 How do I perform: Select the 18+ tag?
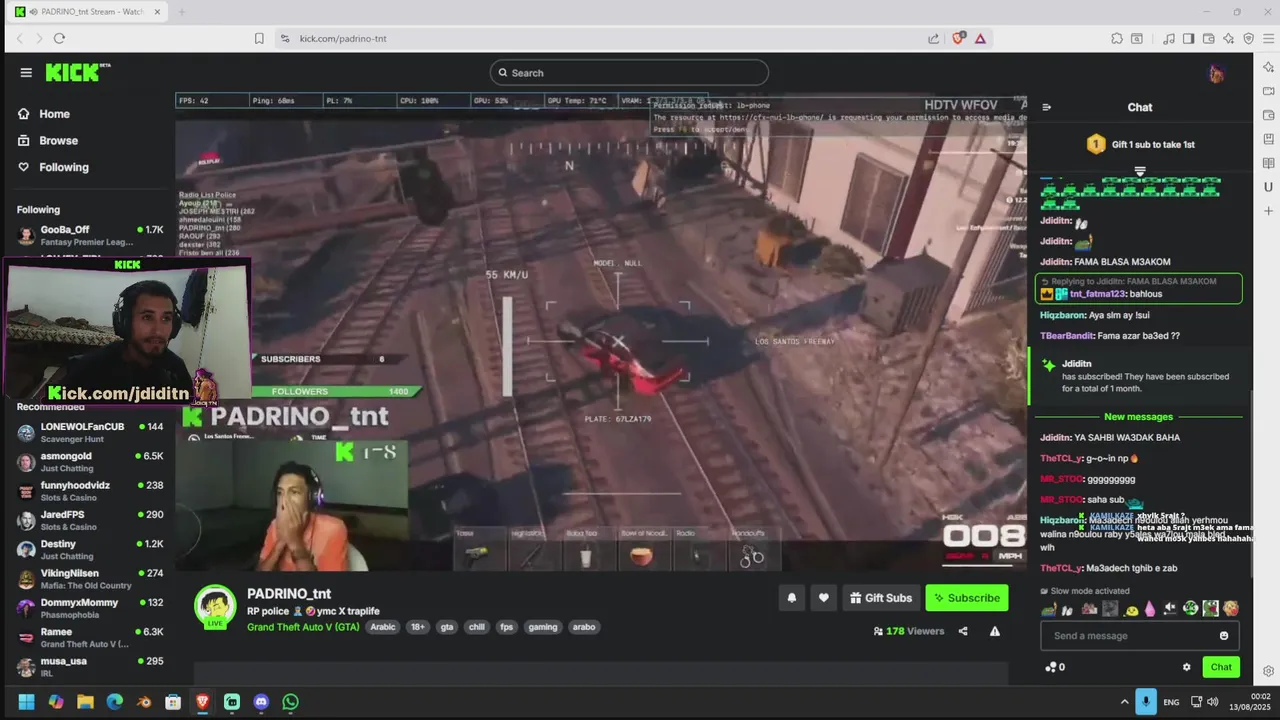pos(418,627)
